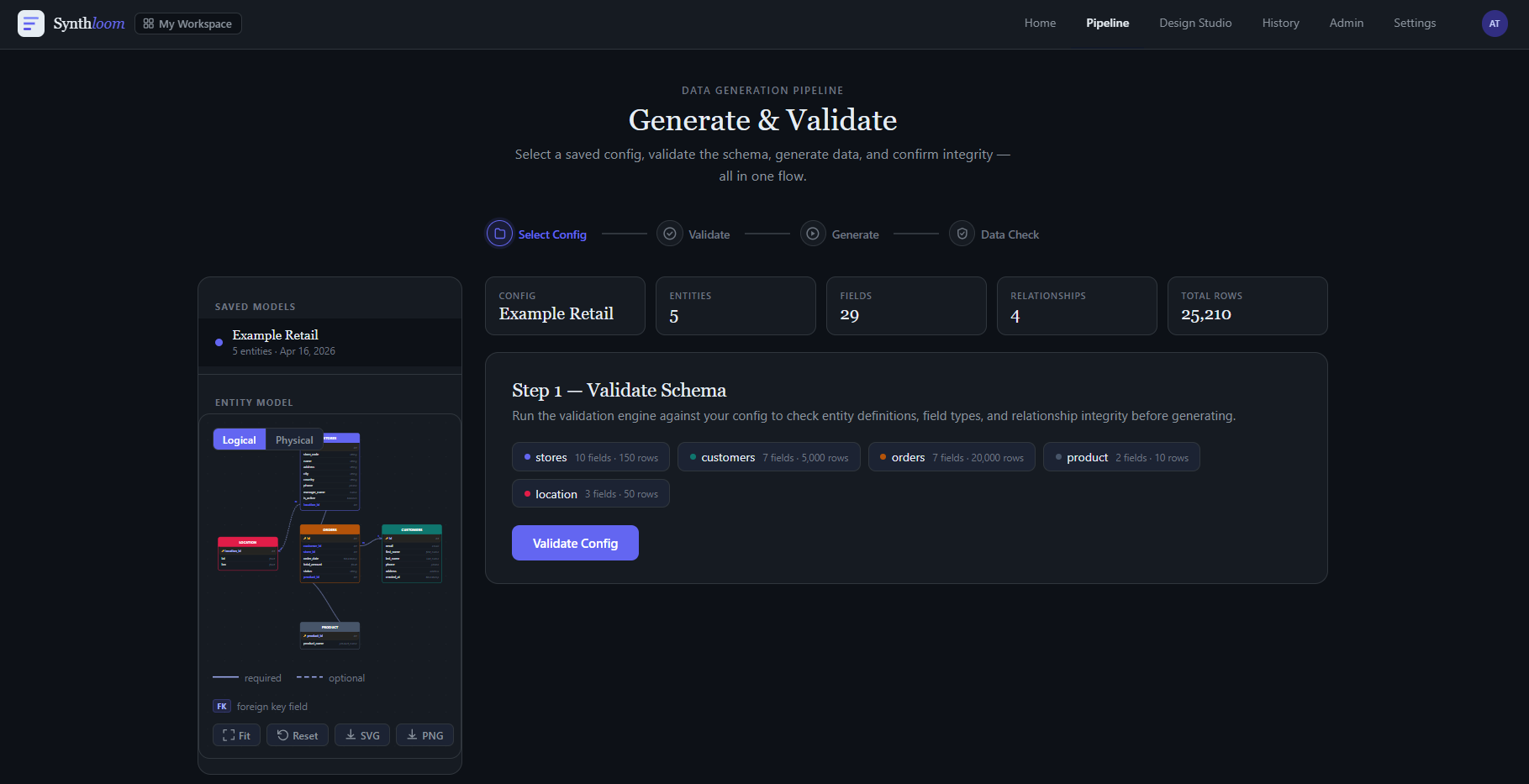
Task: Click the Total Rows card showing 25,210
Action: (1247, 306)
